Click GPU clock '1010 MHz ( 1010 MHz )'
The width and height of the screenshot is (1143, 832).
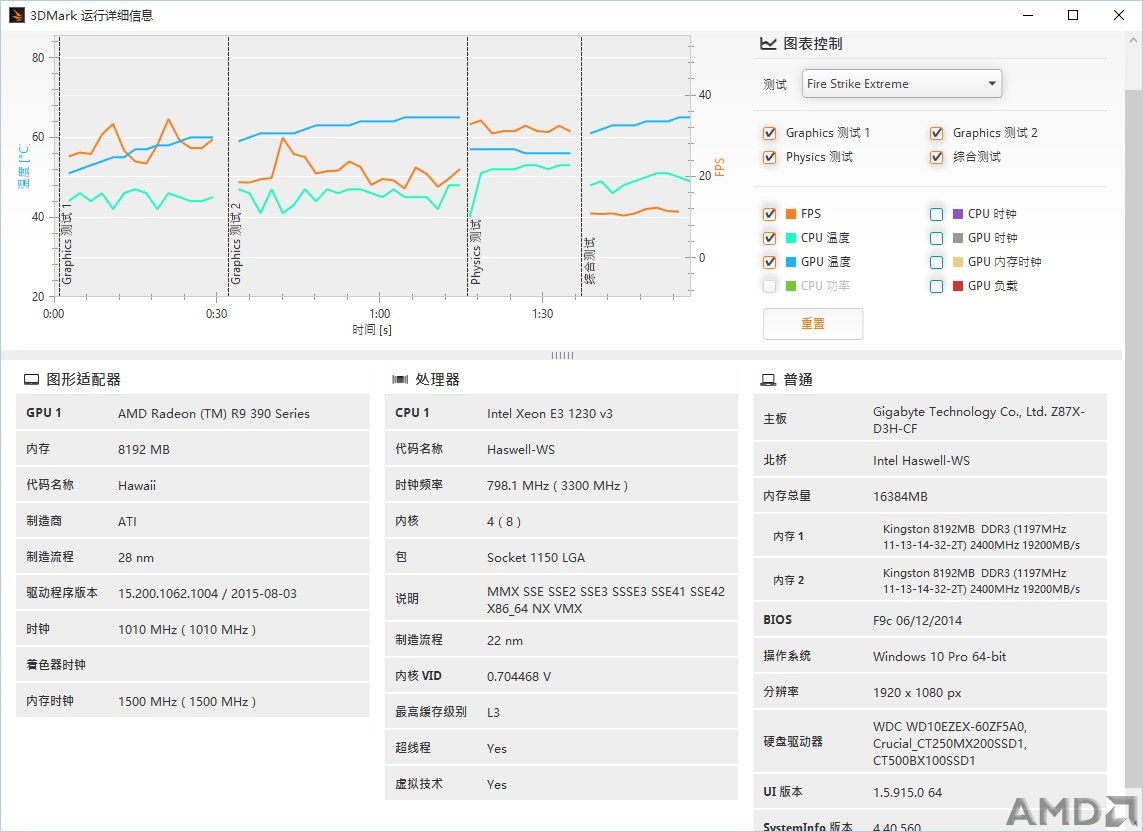[187, 629]
